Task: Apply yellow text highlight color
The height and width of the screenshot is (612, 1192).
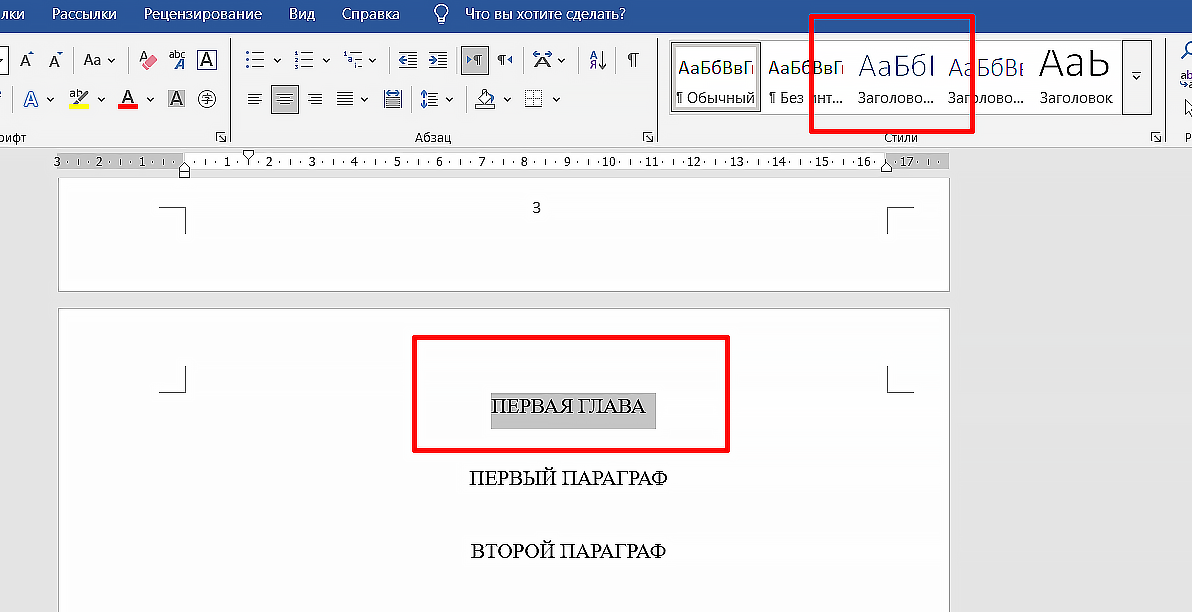Action: 79,99
